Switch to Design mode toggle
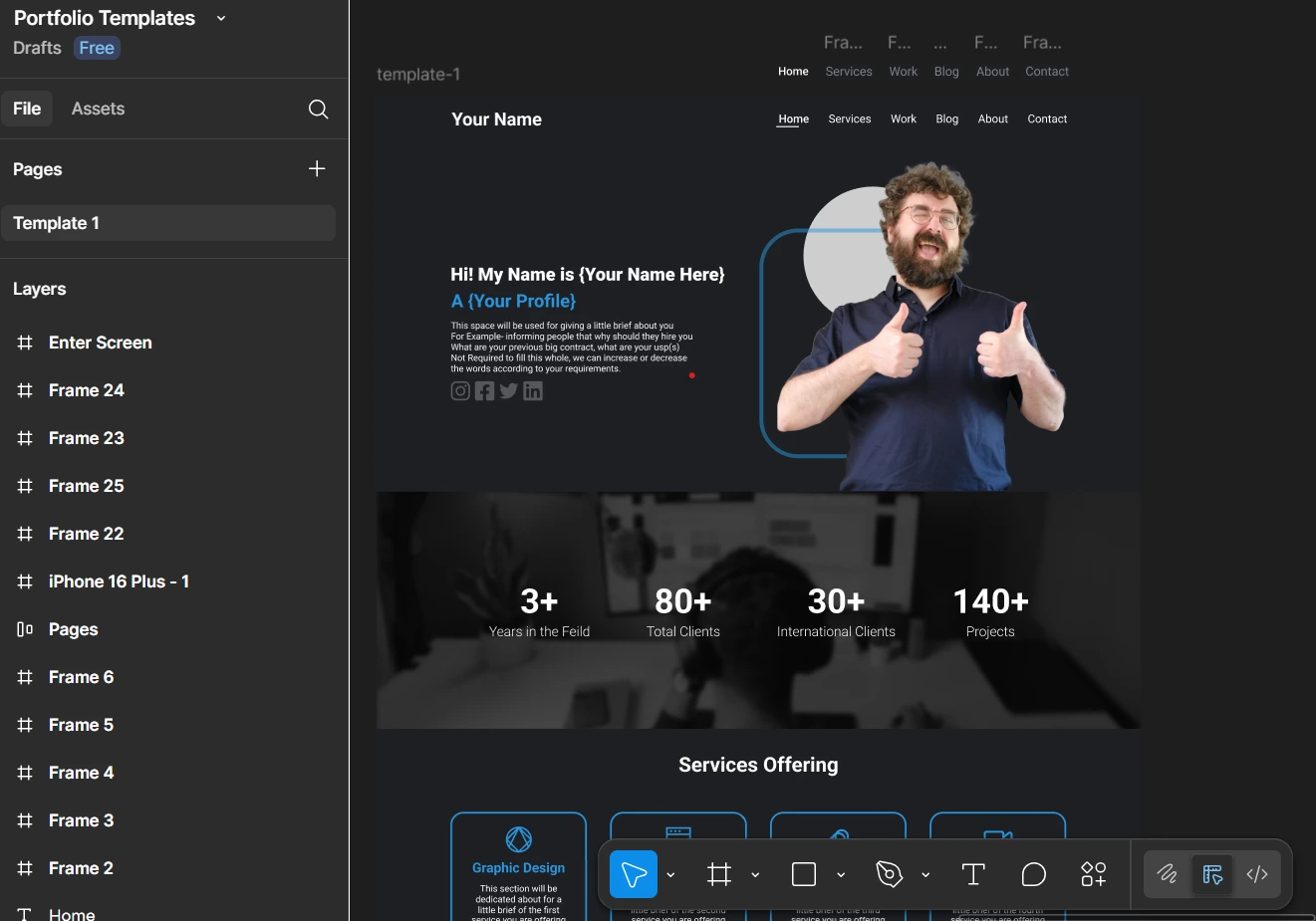1316x921 pixels. pos(1212,874)
